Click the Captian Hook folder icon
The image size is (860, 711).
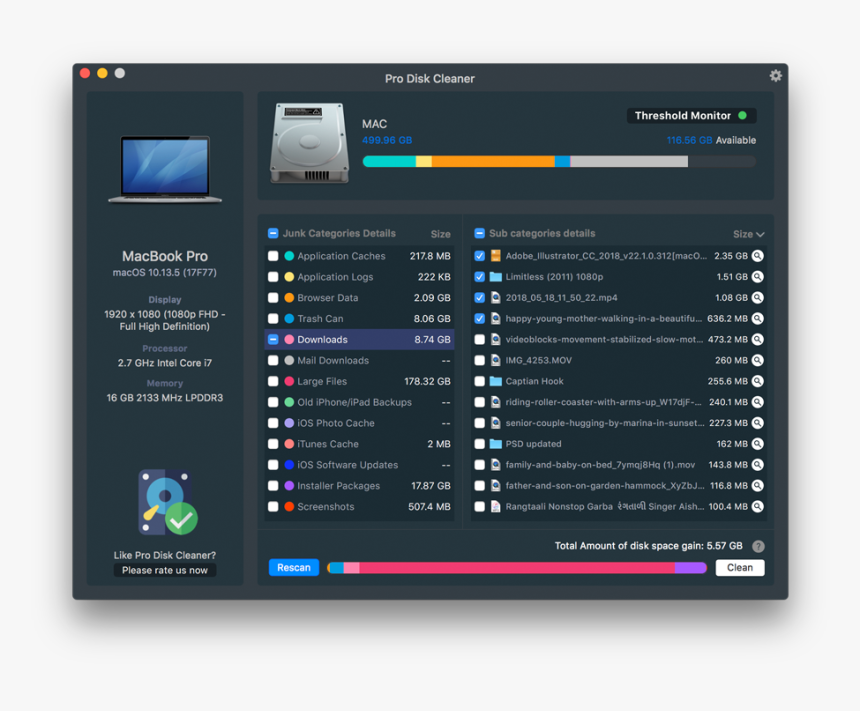click(495, 381)
